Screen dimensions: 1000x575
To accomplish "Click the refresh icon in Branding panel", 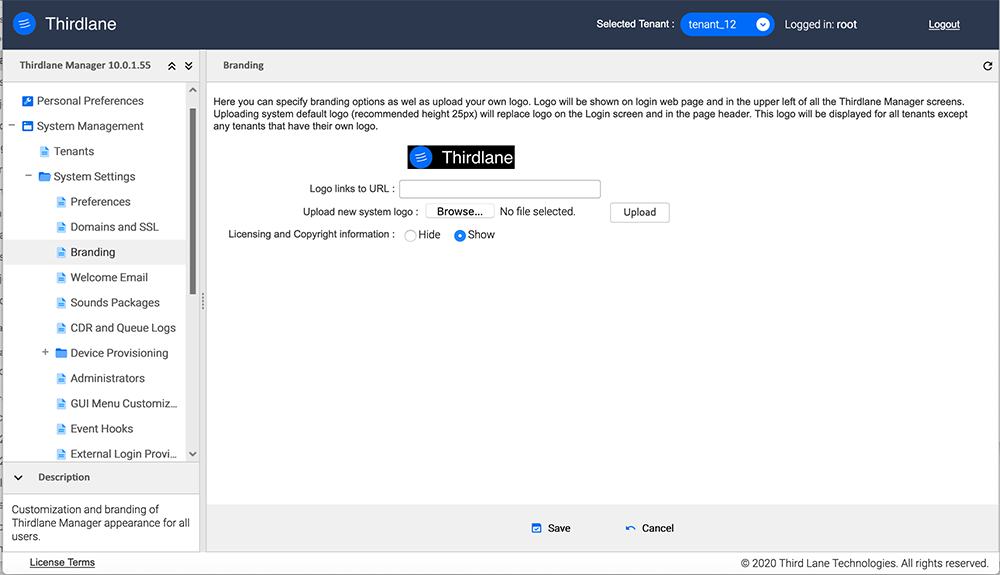I will pos(987,66).
